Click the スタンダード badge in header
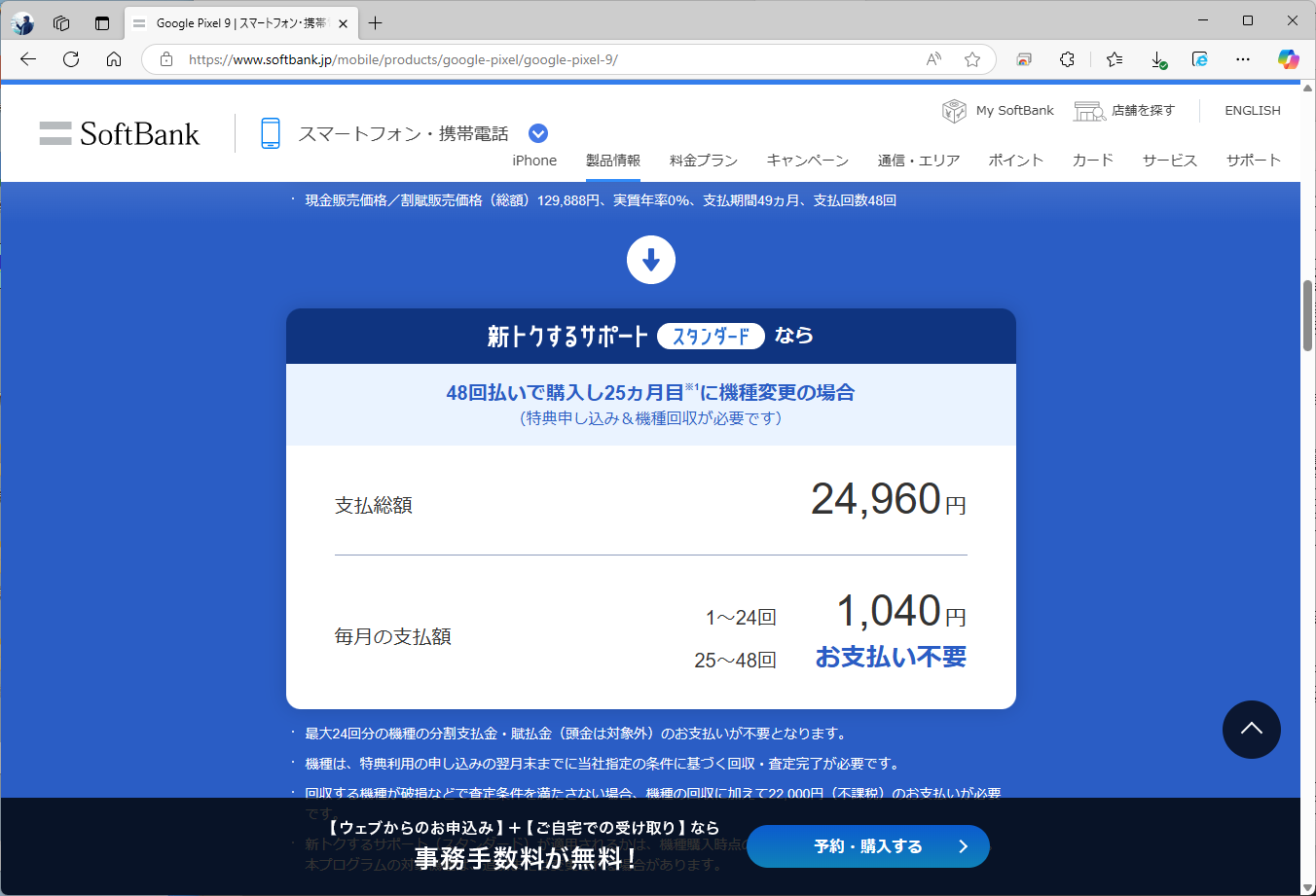Image resolution: width=1316 pixels, height=896 pixels. pyautogui.click(x=711, y=336)
